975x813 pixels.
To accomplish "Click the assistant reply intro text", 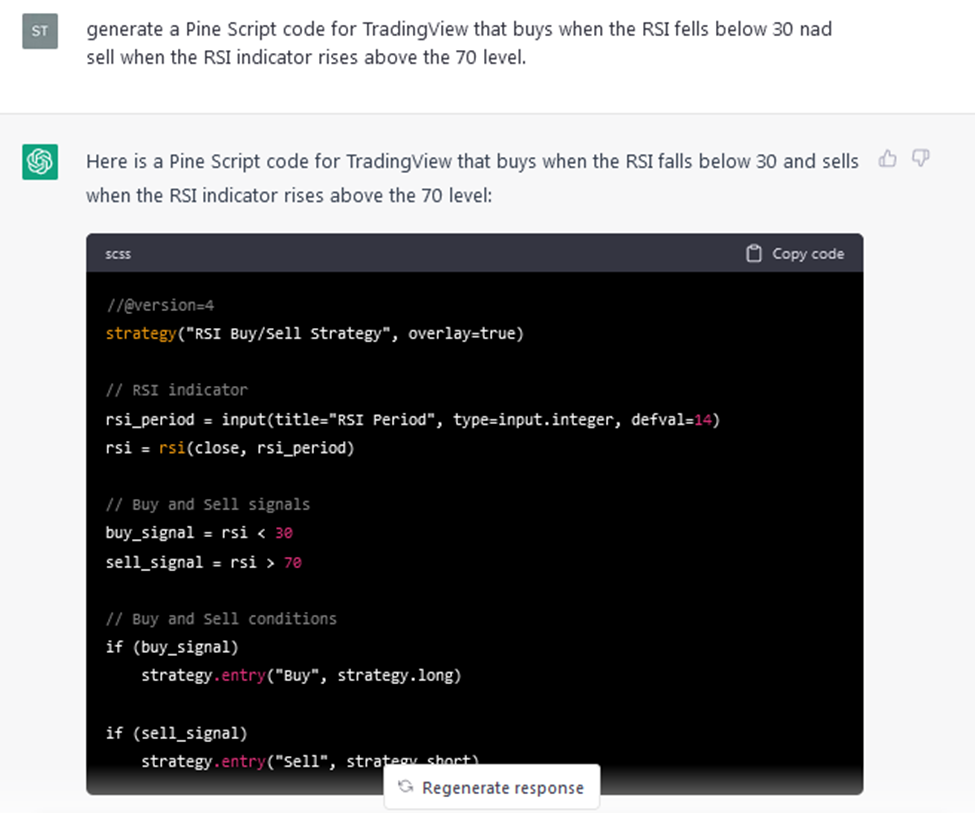I will point(472,178).
